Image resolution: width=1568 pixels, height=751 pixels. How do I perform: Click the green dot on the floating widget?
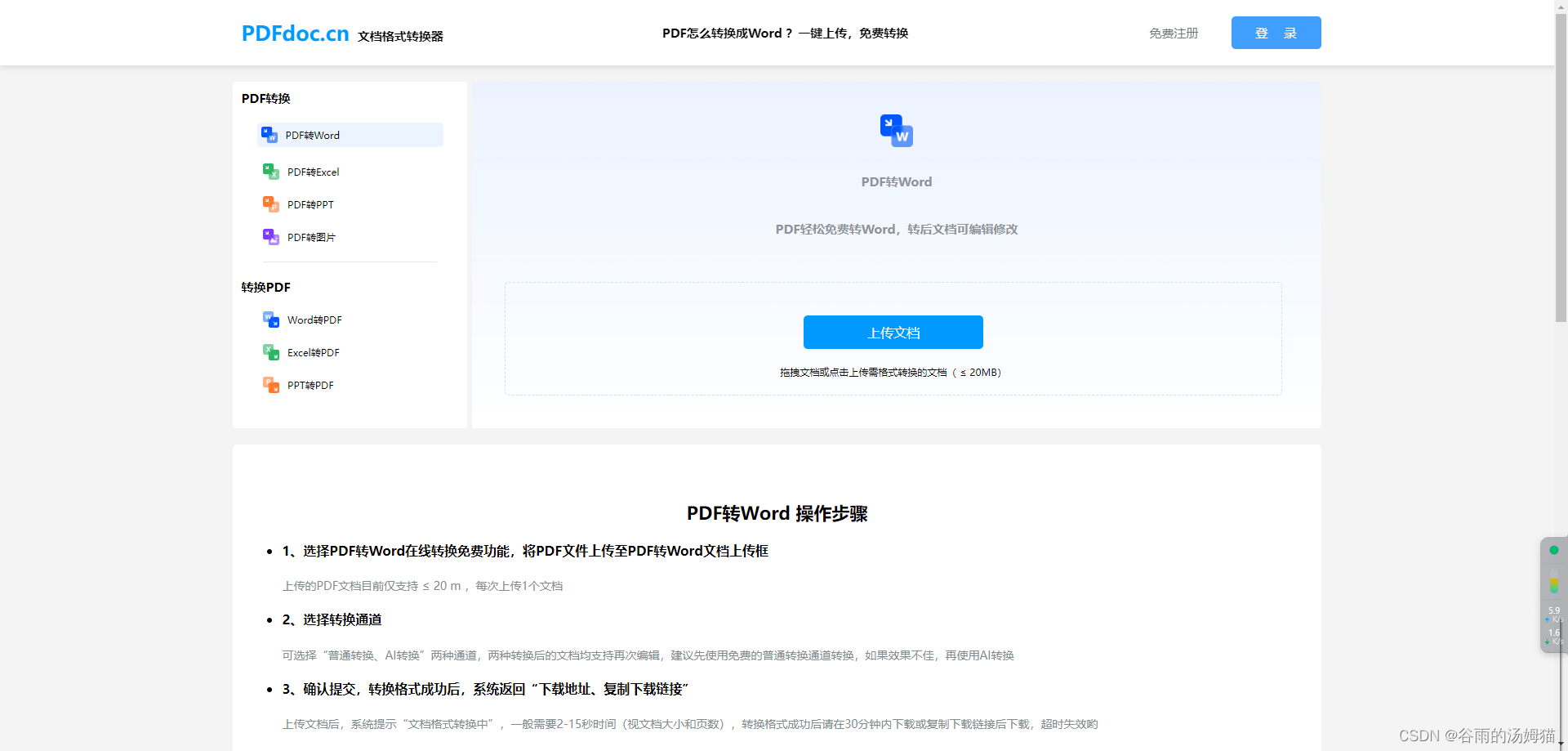pyautogui.click(x=1554, y=550)
